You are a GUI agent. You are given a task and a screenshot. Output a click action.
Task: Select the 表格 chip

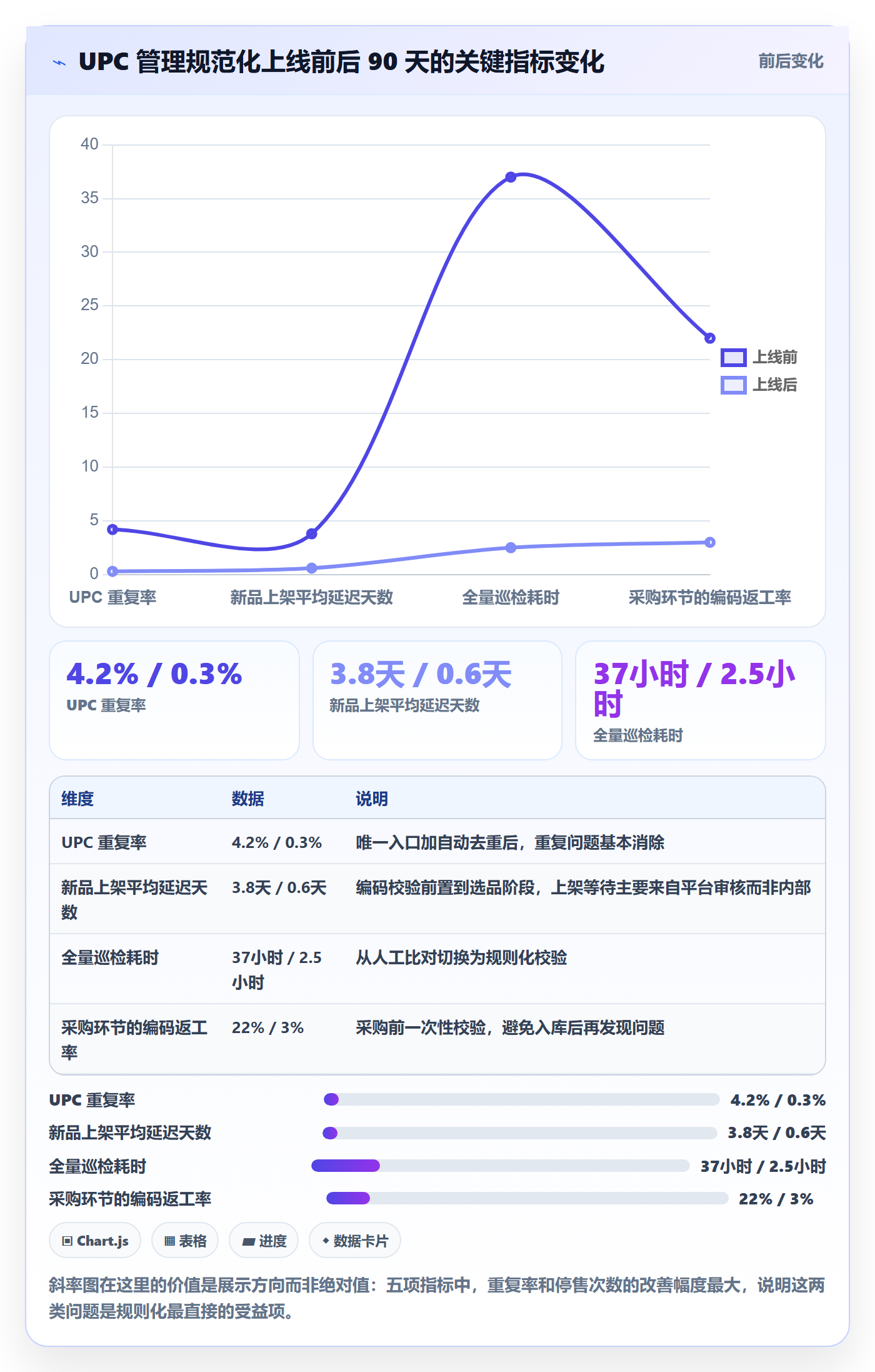185,1241
